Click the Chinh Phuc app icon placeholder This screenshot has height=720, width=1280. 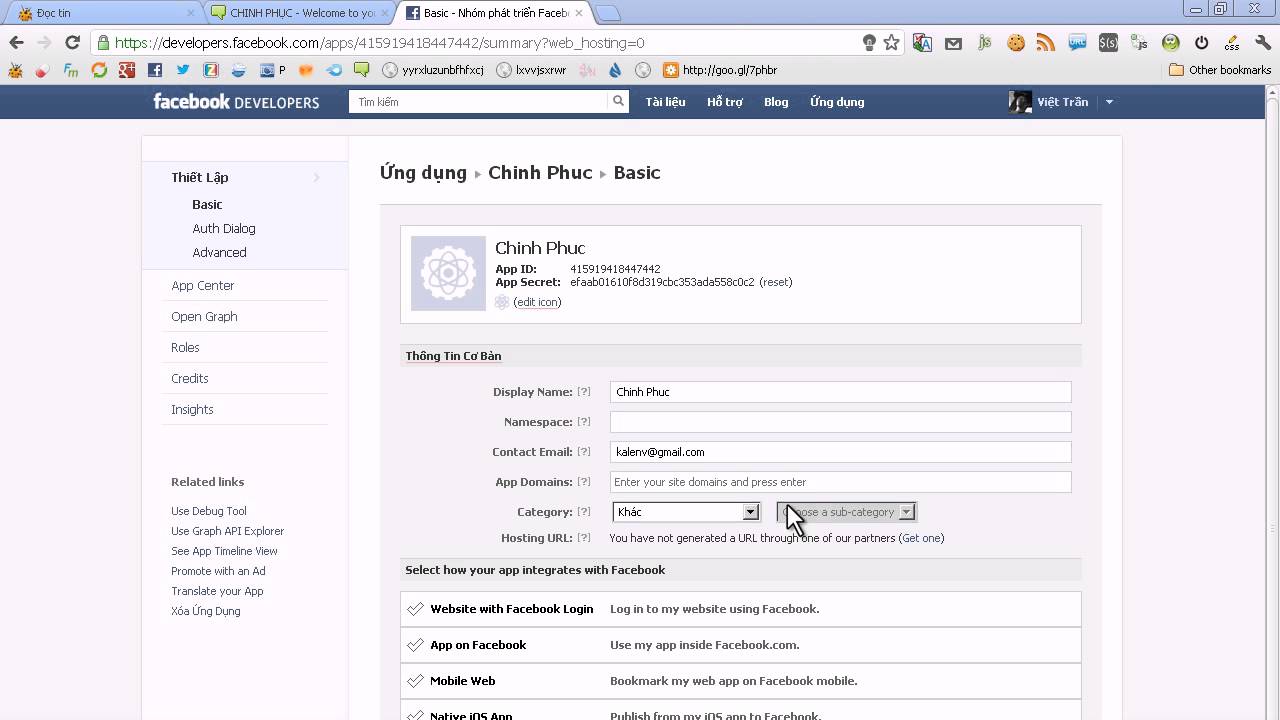pos(448,273)
